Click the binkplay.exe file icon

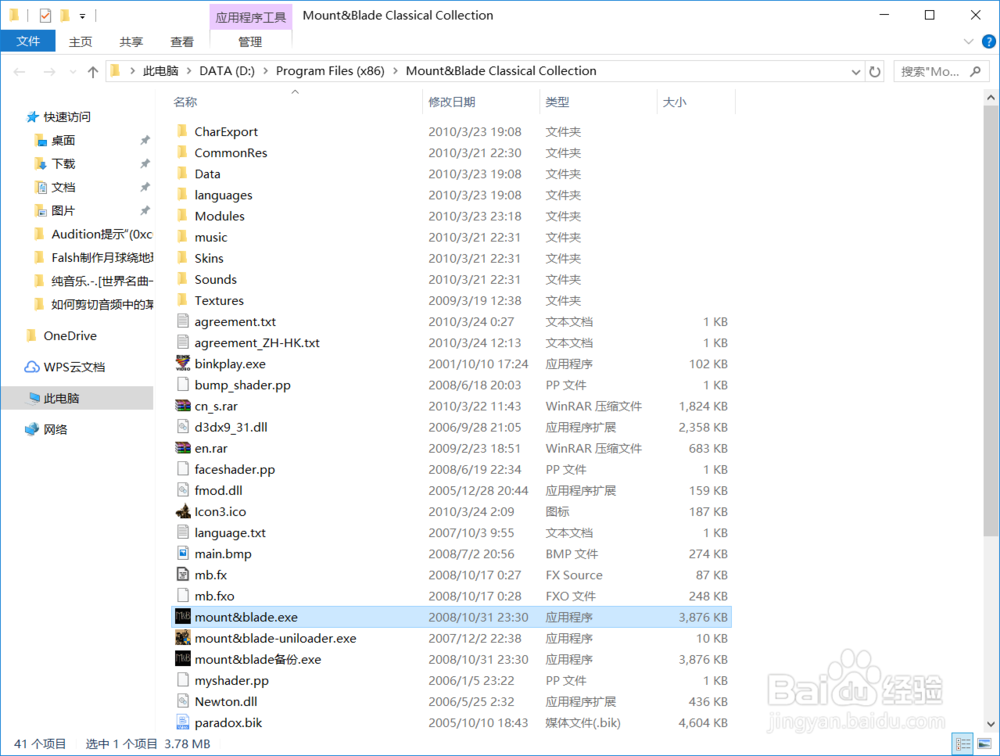[x=183, y=364]
